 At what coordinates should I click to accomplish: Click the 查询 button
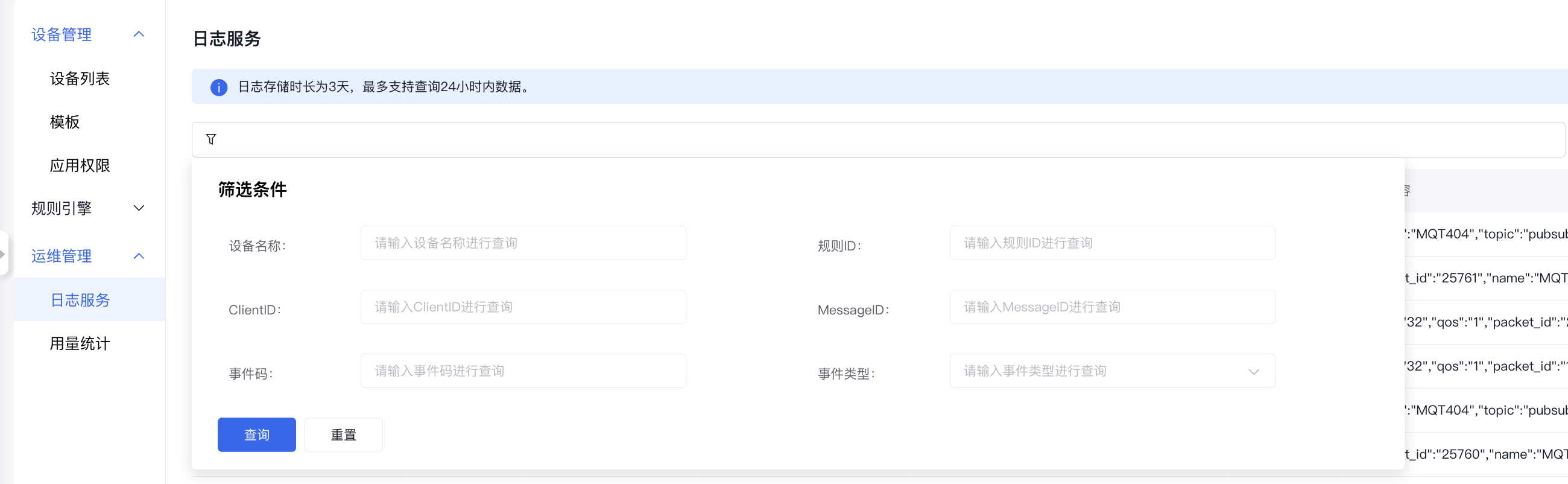(256, 435)
